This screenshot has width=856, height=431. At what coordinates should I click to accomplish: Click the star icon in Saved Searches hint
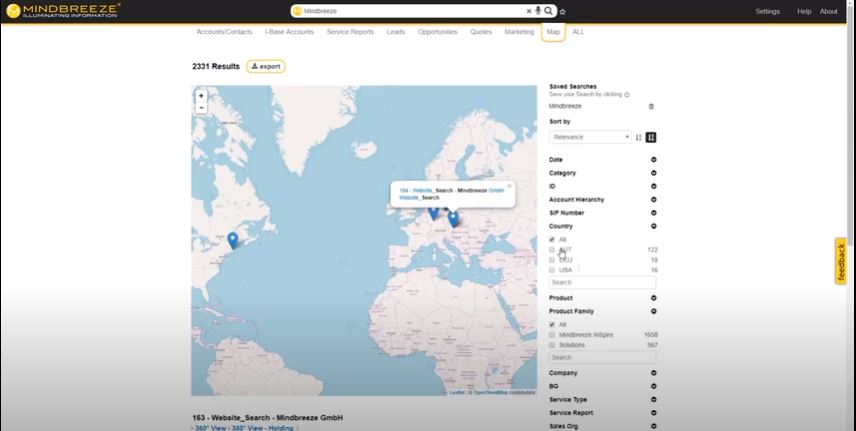pos(627,95)
